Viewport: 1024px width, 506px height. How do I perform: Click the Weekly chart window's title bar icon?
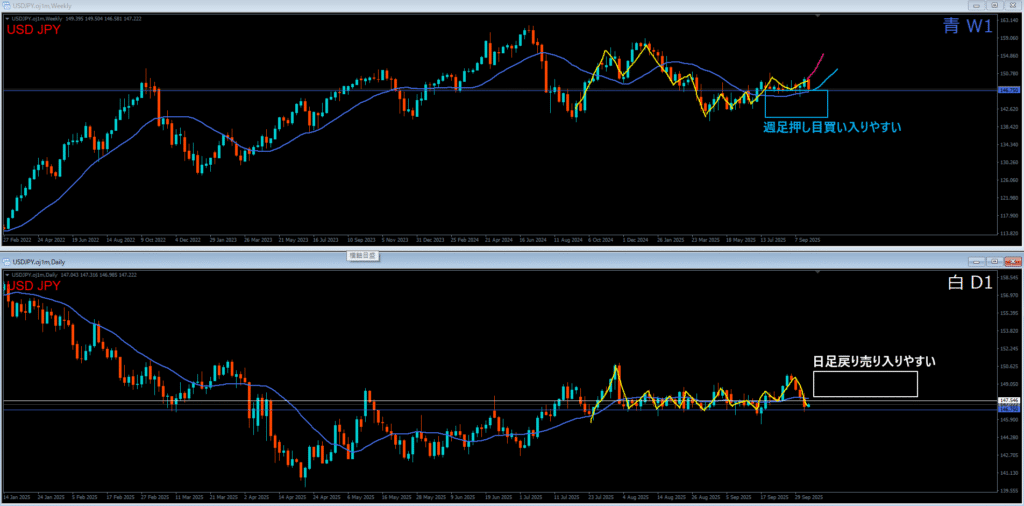(x=6, y=6)
